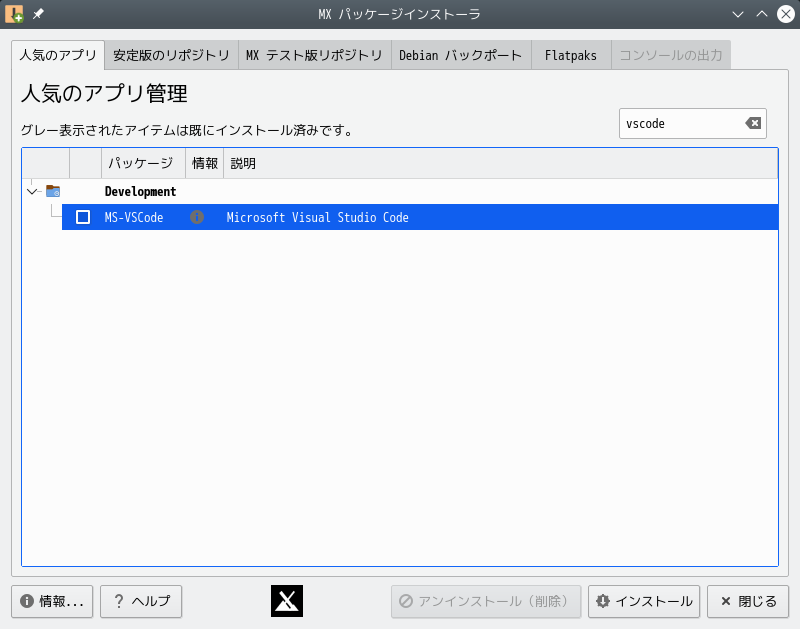Click the Development category folder icon
The height and width of the screenshot is (629, 800).
(x=53, y=191)
